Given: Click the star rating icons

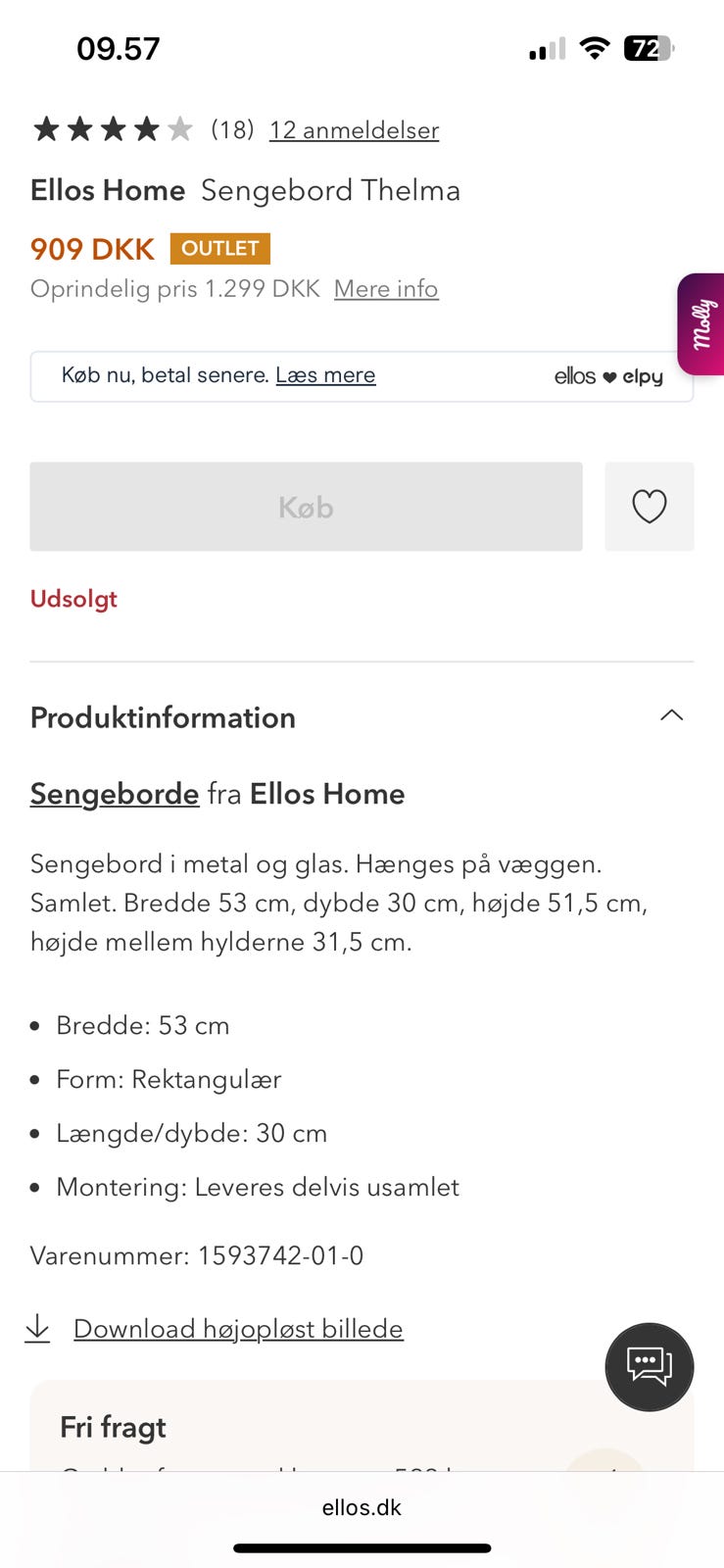Looking at the screenshot, I should (x=113, y=129).
